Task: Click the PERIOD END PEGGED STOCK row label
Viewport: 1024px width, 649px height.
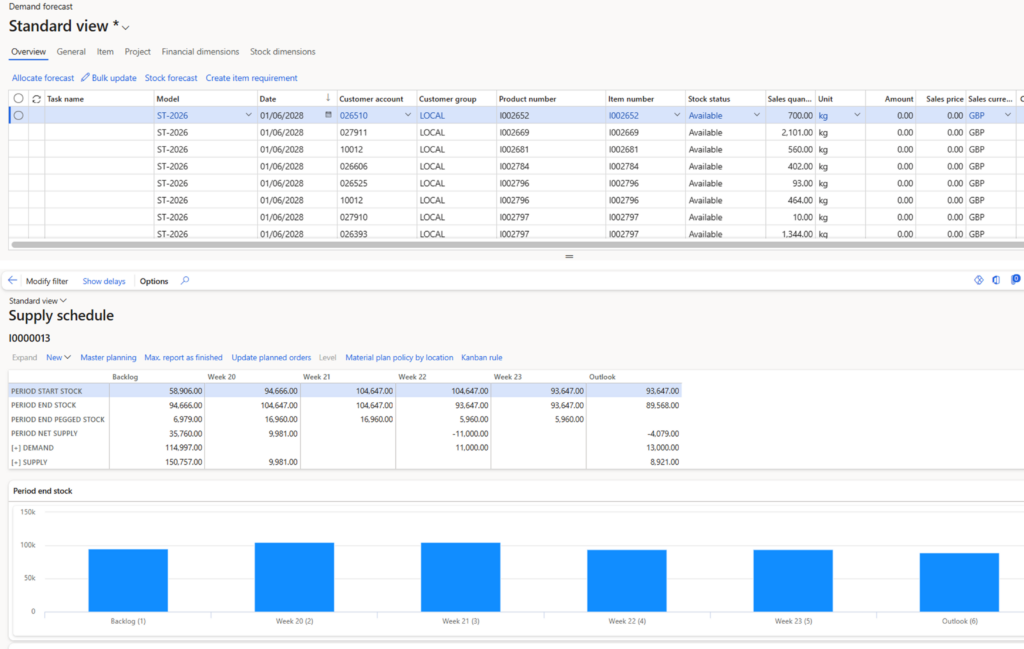Action: (57, 420)
